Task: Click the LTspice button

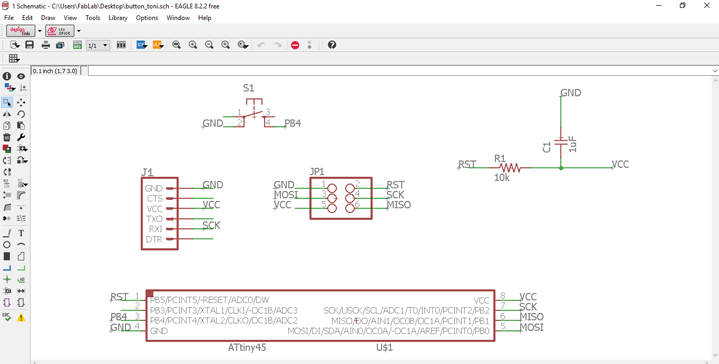Action: click(x=59, y=31)
